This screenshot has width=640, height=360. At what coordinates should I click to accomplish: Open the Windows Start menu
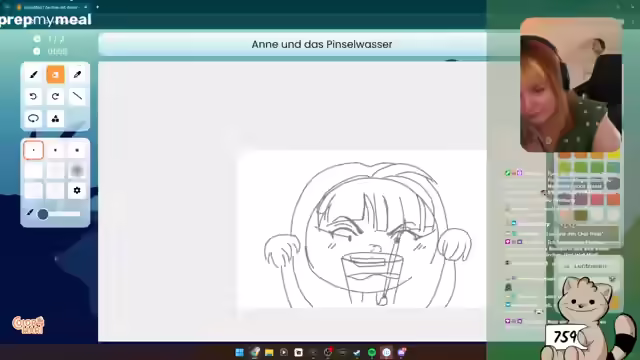click(x=240, y=352)
